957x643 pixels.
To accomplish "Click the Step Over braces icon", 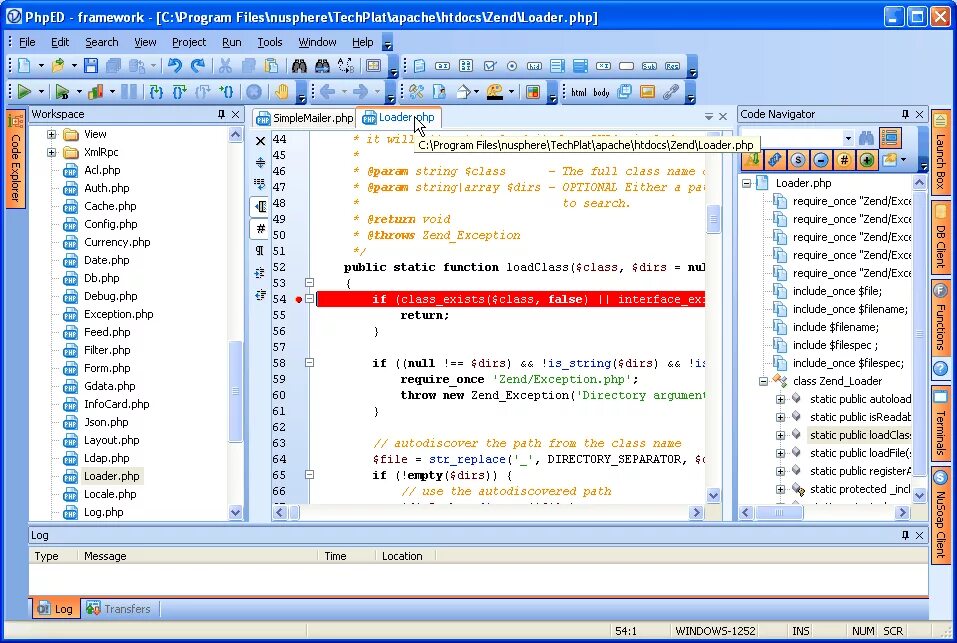I will click(x=179, y=92).
